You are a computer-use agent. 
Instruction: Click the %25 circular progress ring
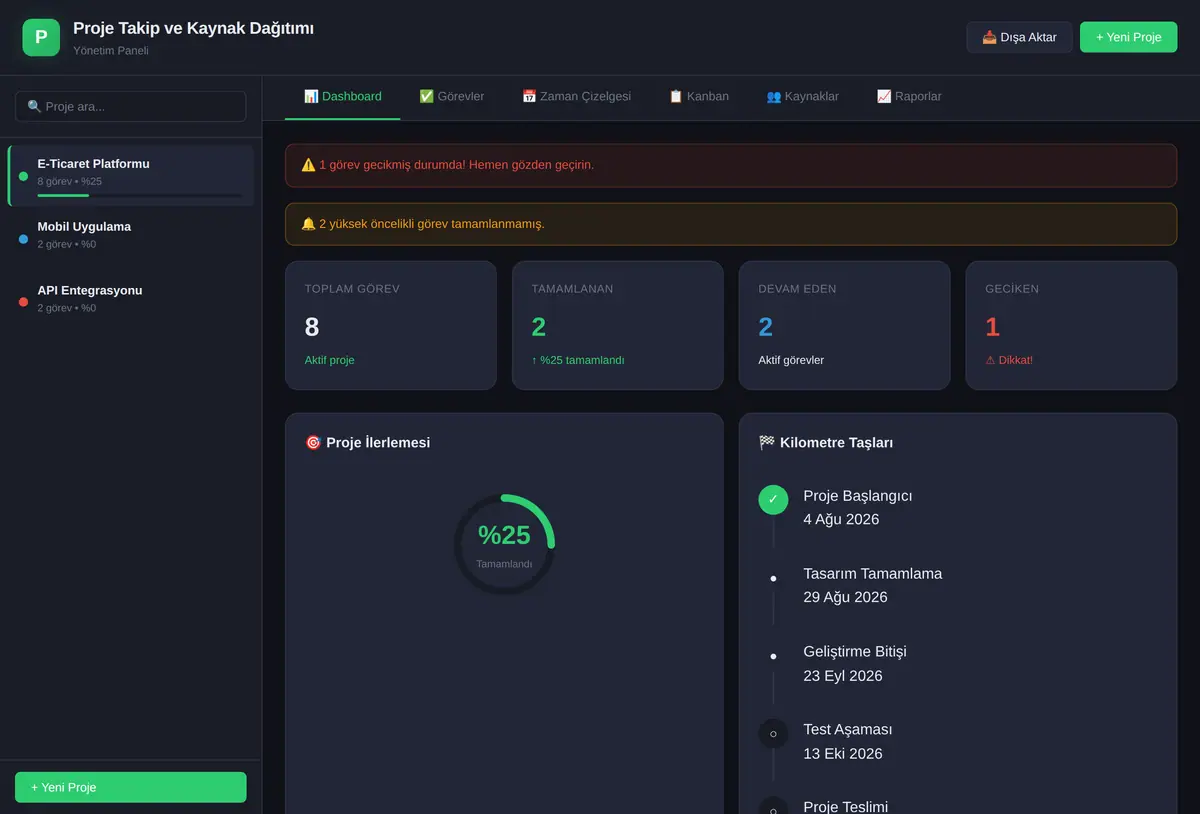pyautogui.click(x=504, y=545)
